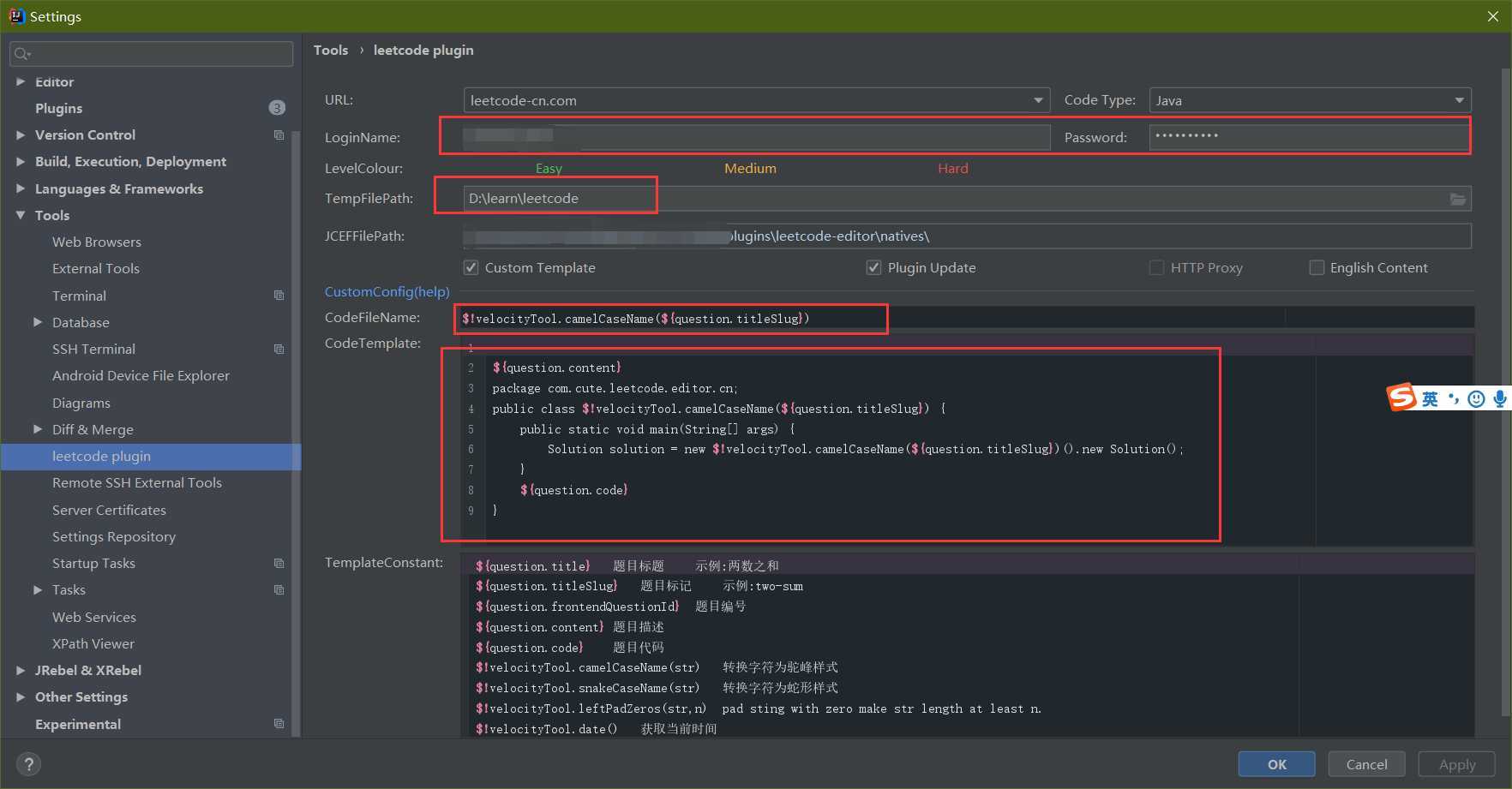The image size is (1512, 789).
Task: Select the leetcode plugin tree item
Action: 151,456
